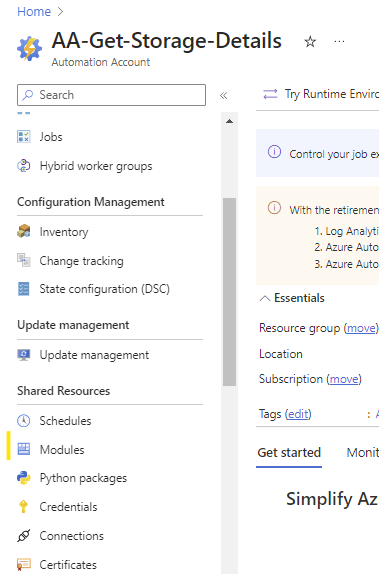This screenshot has width=379, height=574.
Task: Open Python packages menu item
Action: coord(83,478)
